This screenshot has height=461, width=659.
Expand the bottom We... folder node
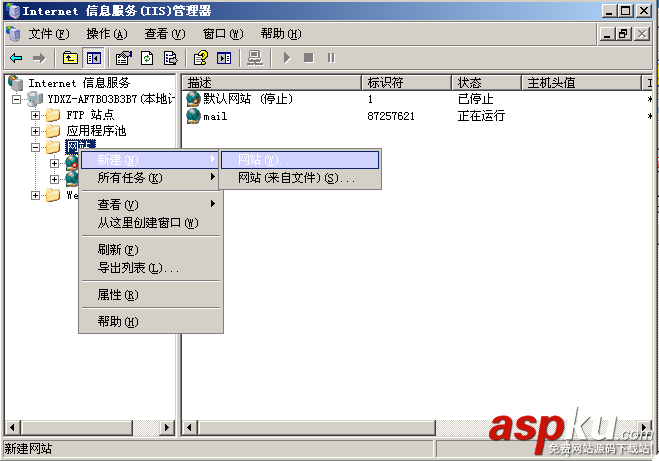35,195
